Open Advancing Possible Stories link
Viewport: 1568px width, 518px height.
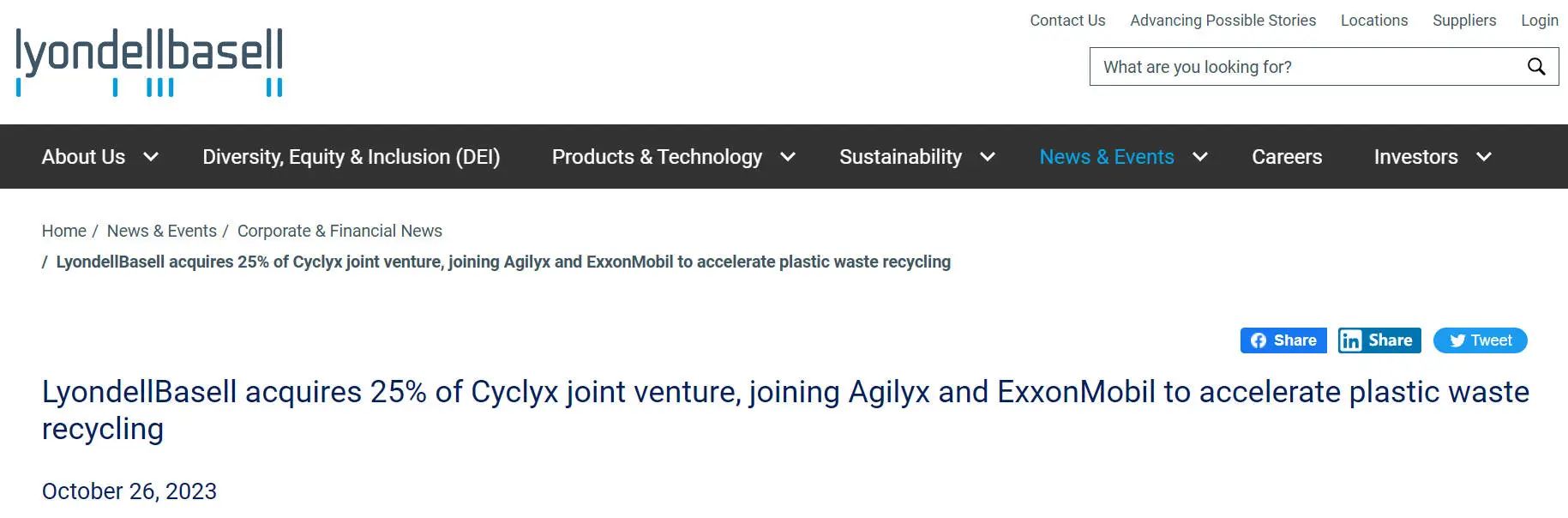(x=1223, y=21)
